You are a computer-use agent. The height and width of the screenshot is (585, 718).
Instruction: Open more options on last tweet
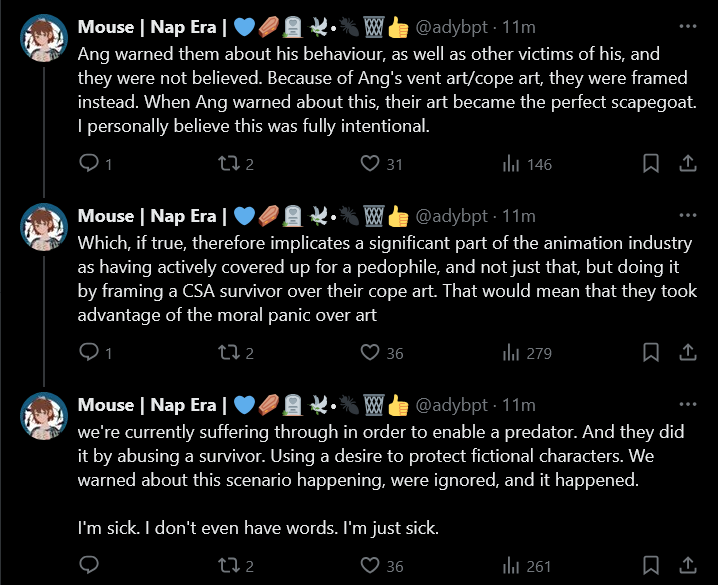click(x=687, y=404)
